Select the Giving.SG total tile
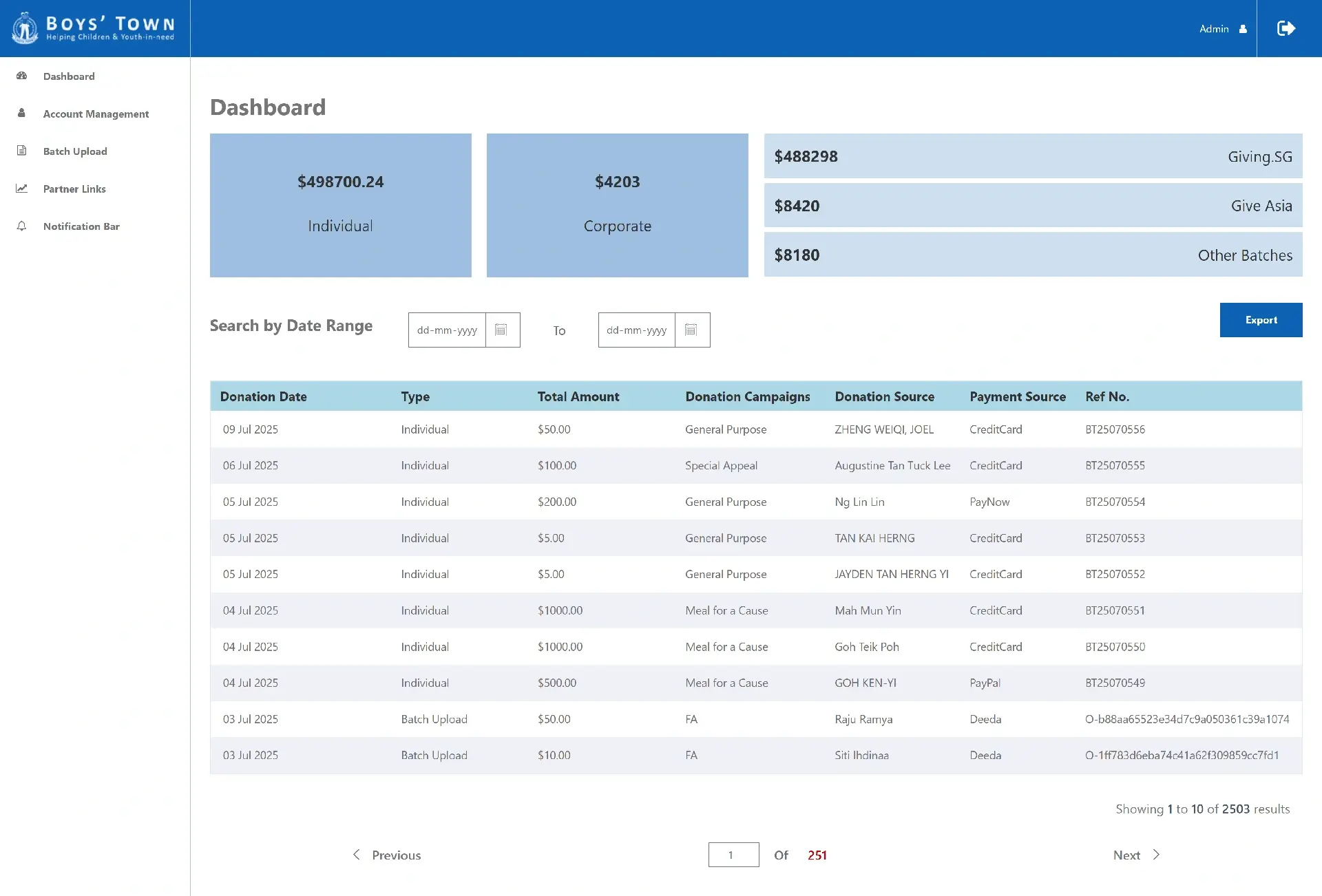The height and width of the screenshot is (896, 1322). coord(1033,156)
